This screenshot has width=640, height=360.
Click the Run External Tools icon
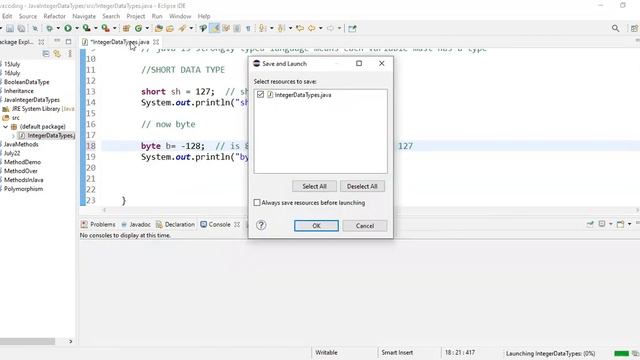(x=105, y=28)
